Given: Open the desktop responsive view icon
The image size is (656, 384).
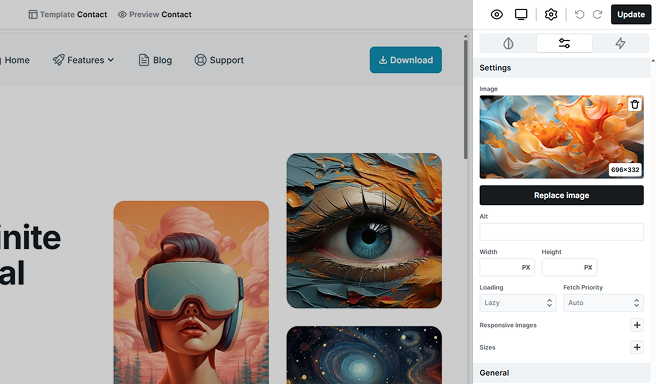Looking at the screenshot, I should (521, 15).
